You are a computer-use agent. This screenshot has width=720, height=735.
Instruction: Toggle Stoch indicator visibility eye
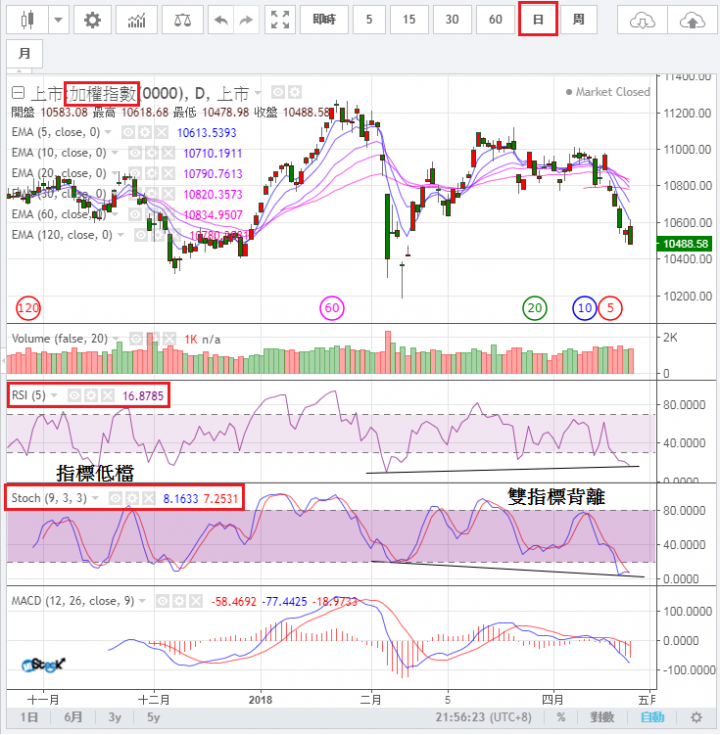click(x=115, y=498)
